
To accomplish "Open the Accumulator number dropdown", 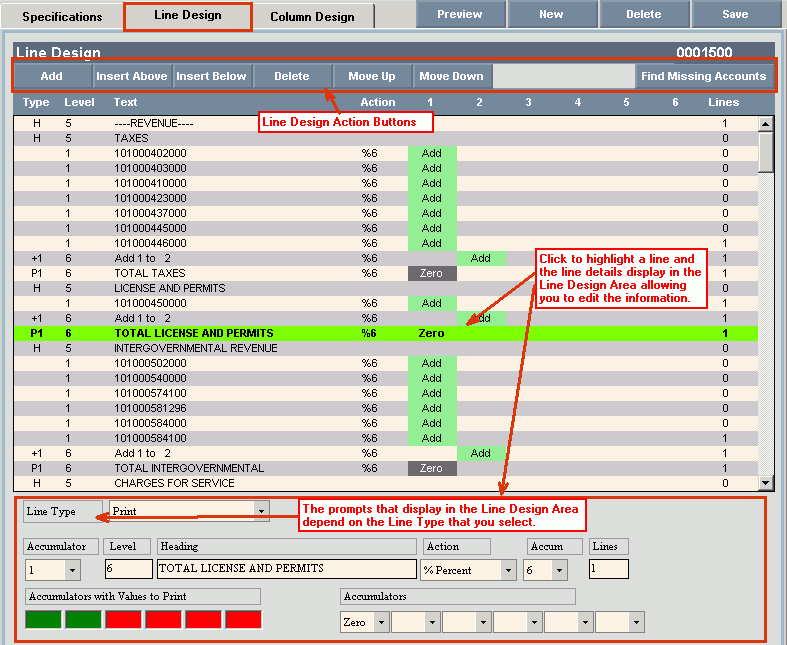I will tap(71, 569).
